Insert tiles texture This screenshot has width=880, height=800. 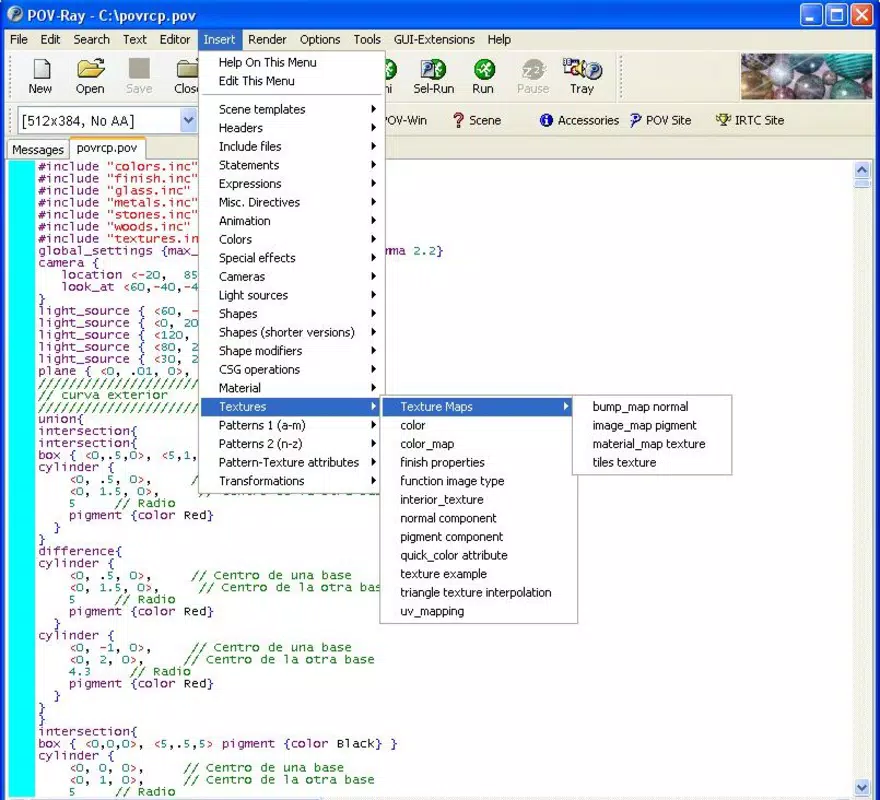tap(652, 462)
